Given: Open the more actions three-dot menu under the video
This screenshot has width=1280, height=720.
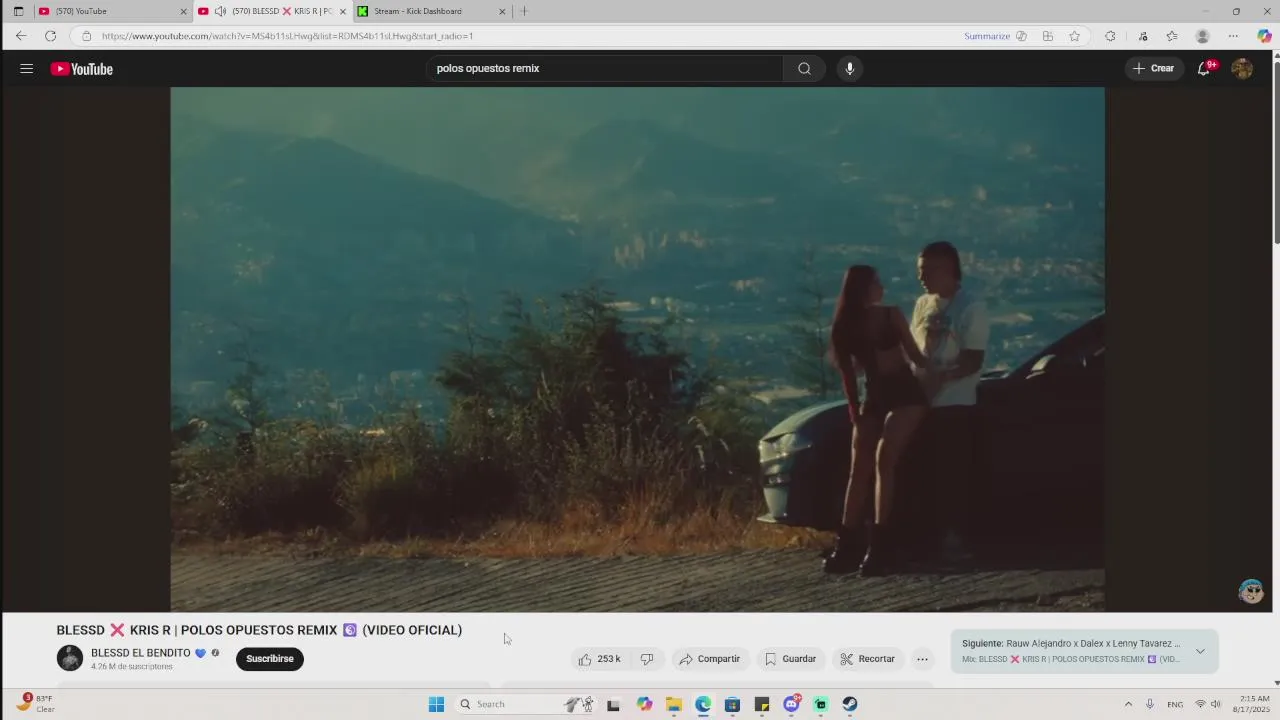Looking at the screenshot, I should 923,659.
